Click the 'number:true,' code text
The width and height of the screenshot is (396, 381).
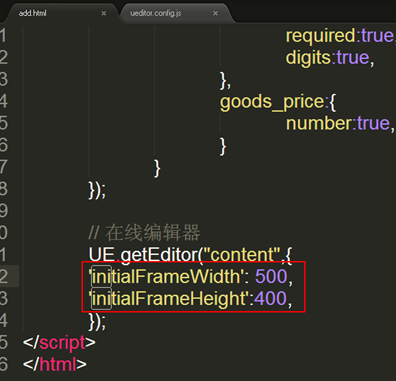340,124
